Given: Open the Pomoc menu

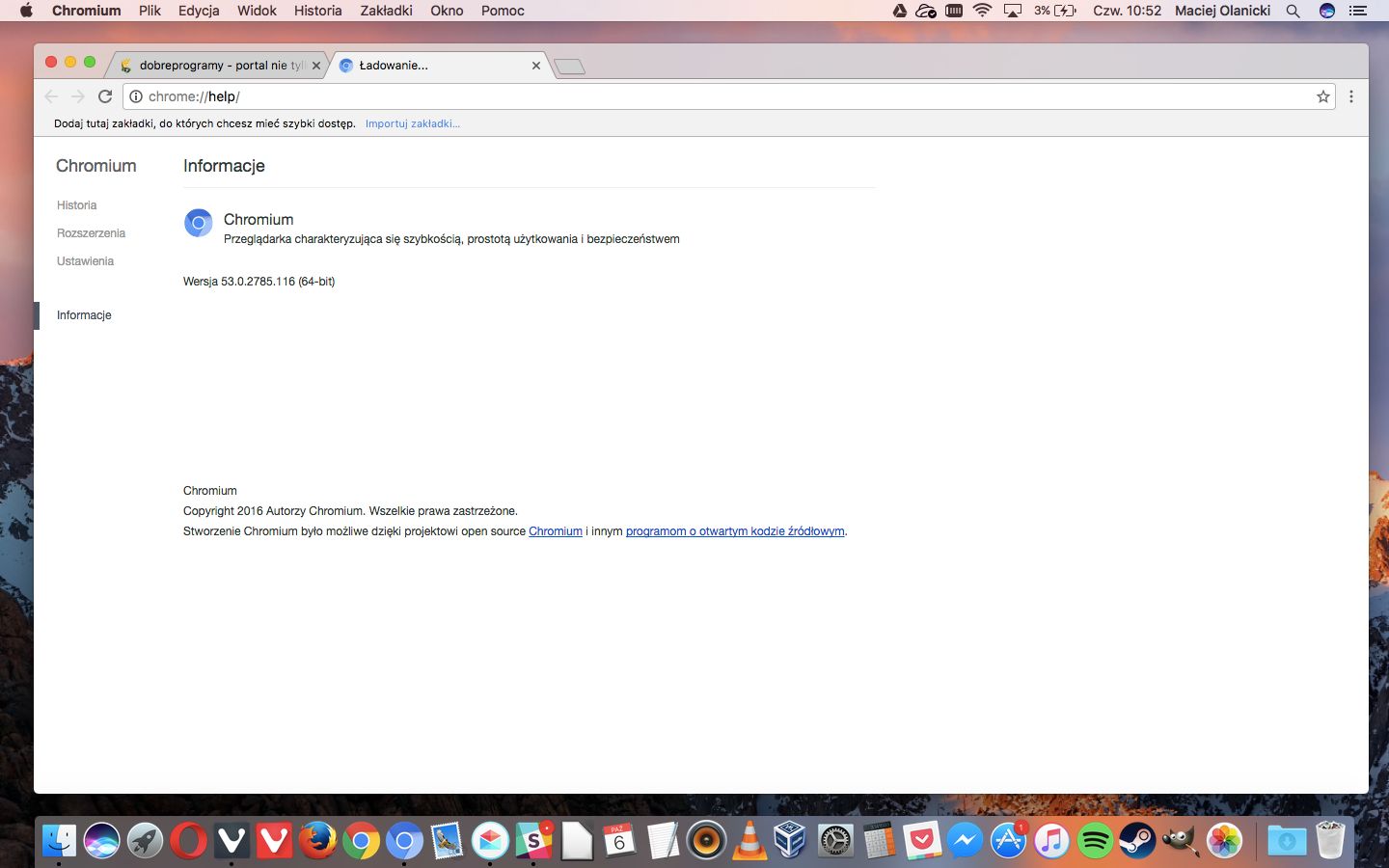Looking at the screenshot, I should point(503,11).
